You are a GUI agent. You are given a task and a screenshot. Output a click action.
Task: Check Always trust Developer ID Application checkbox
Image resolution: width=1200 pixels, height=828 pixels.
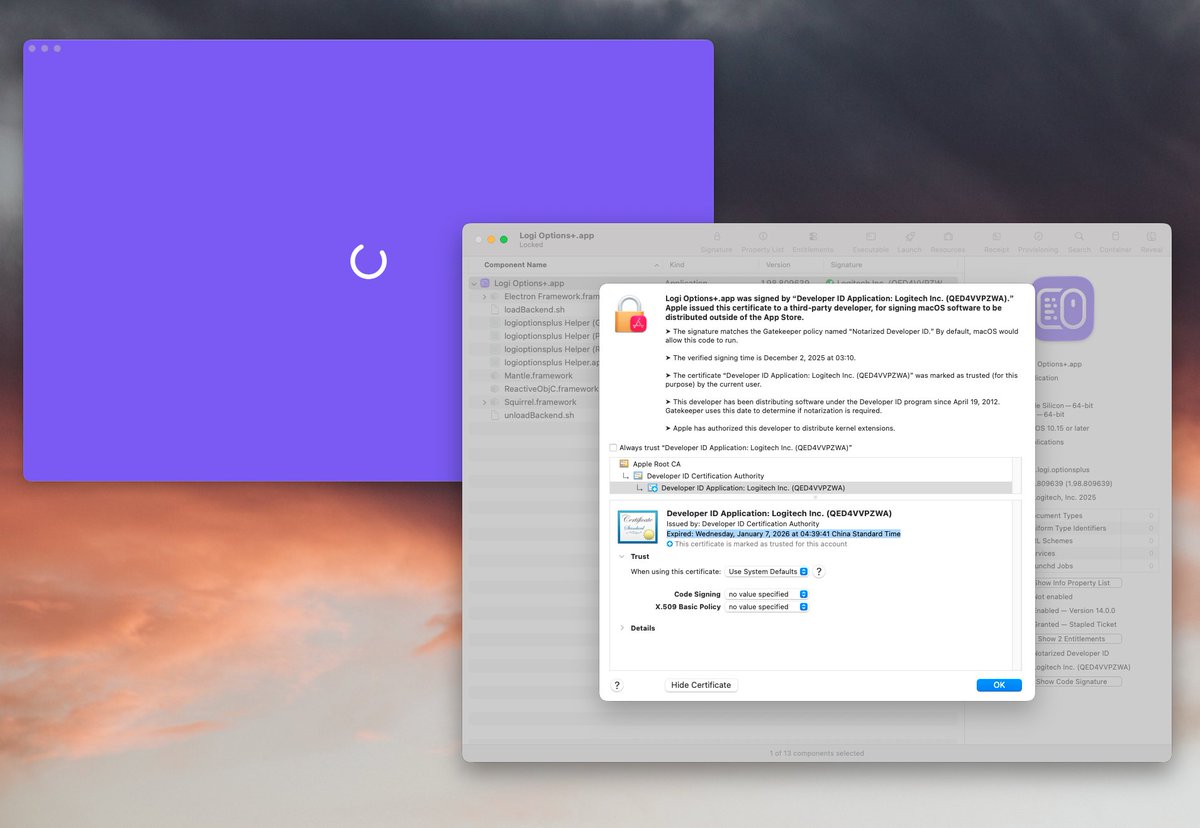click(x=613, y=448)
